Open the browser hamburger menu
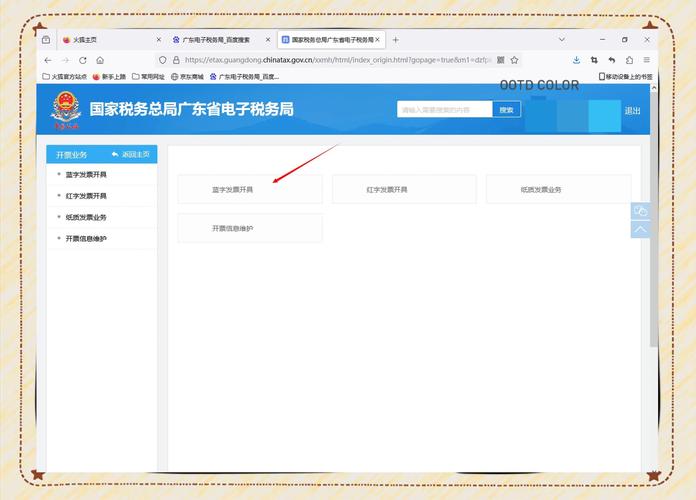Screen dimensions: 696x500 point(647,60)
